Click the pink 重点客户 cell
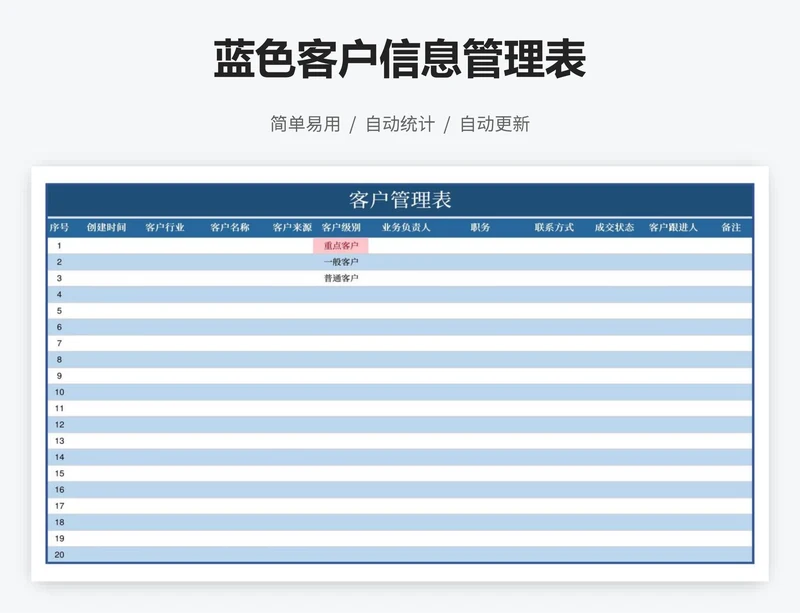 click(x=341, y=246)
